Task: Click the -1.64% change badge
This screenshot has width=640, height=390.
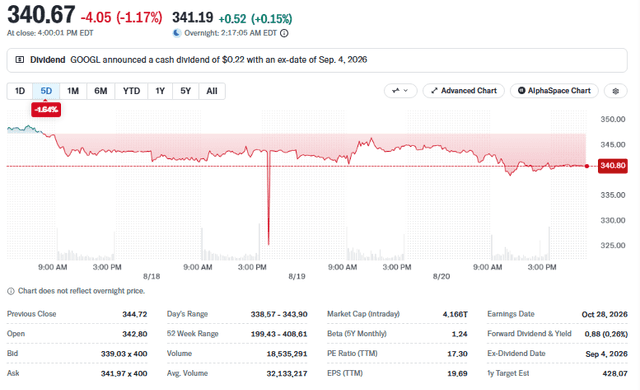Action: pyautogui.click(x=46, y=109)
